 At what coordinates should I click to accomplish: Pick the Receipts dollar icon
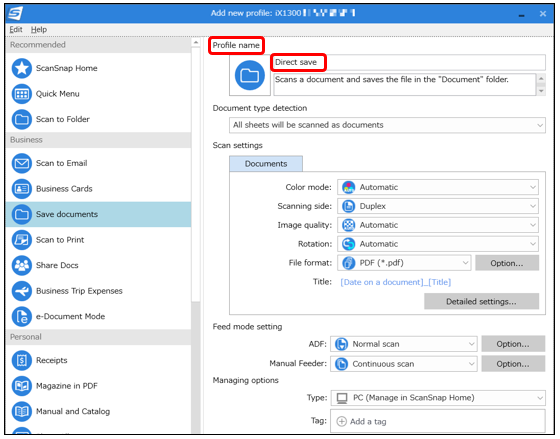tap(22, 360)
